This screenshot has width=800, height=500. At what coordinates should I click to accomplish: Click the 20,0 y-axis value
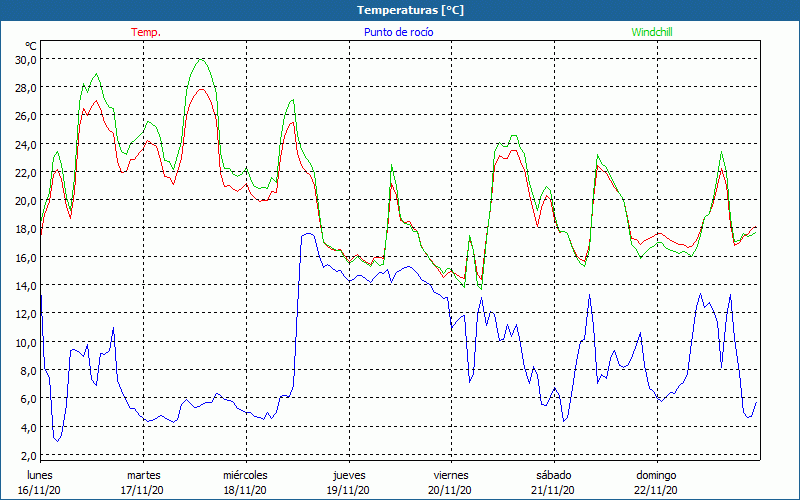tap(26, 201)
